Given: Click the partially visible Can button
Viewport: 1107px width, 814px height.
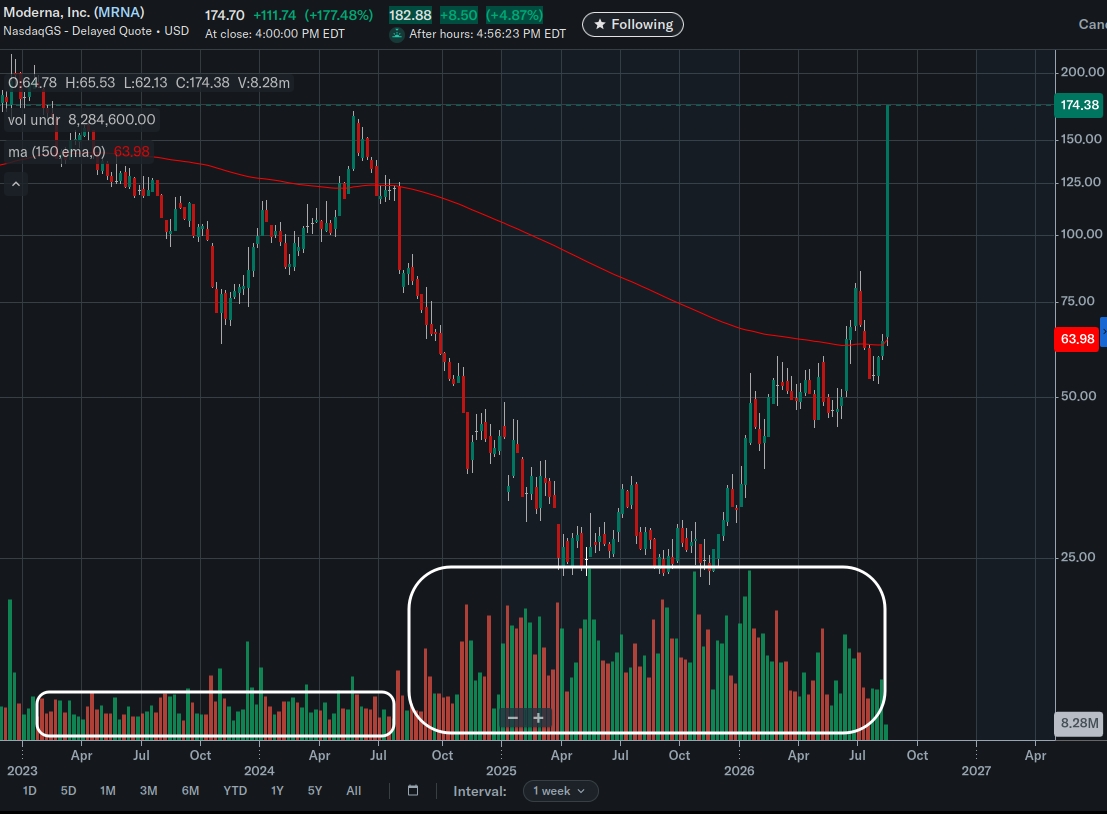Looking at the screenshot, I should pos(1092,25).
